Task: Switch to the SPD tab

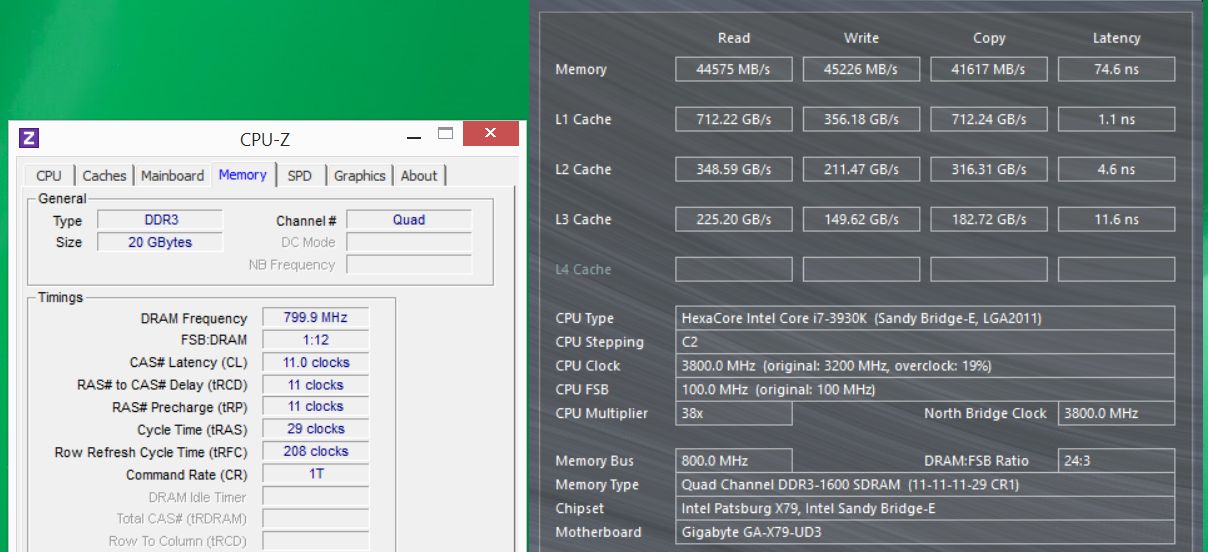Action: (300, 175)
